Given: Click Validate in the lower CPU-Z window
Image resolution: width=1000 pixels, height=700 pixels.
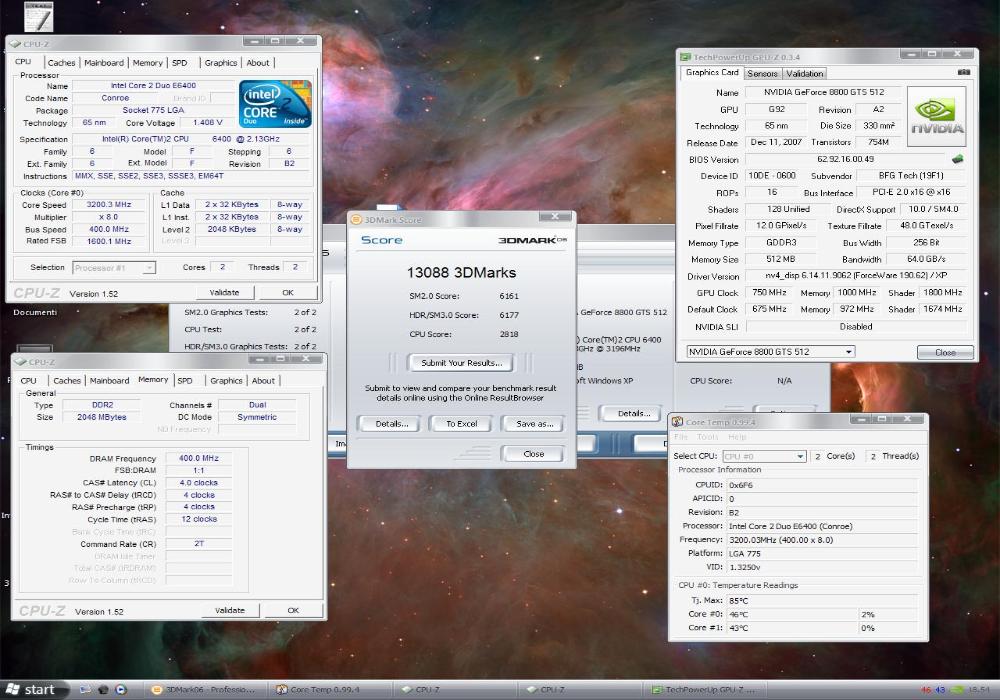Looking at the screenshot, I should pos(230,610).
